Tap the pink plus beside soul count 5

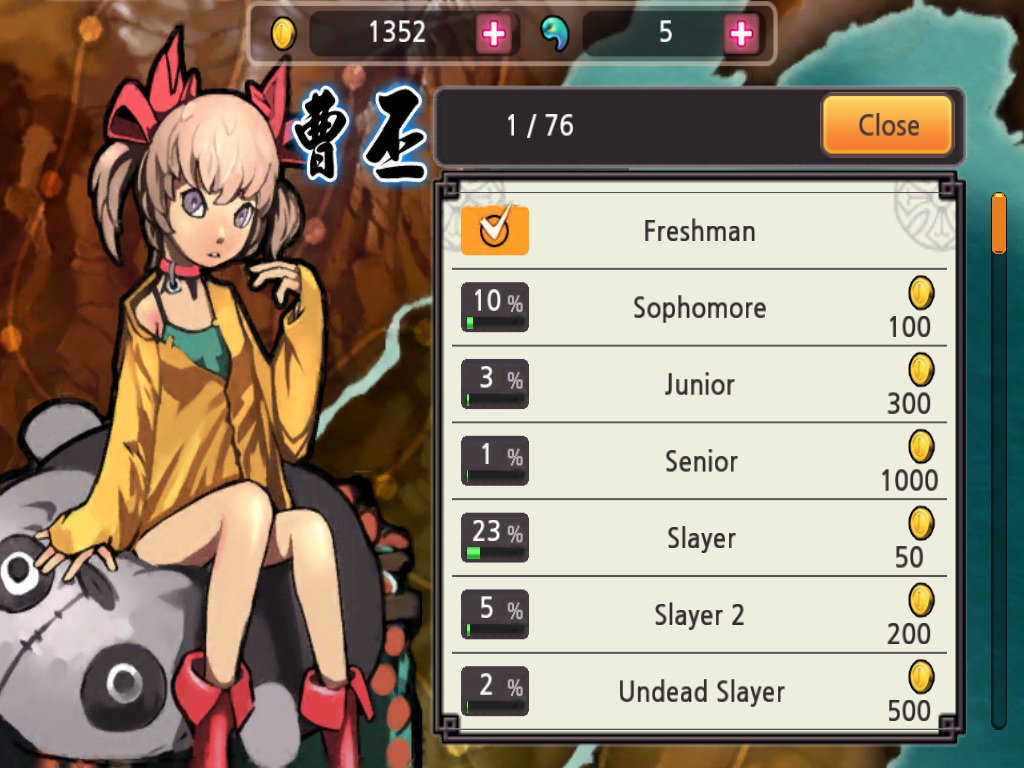(741, 33)
